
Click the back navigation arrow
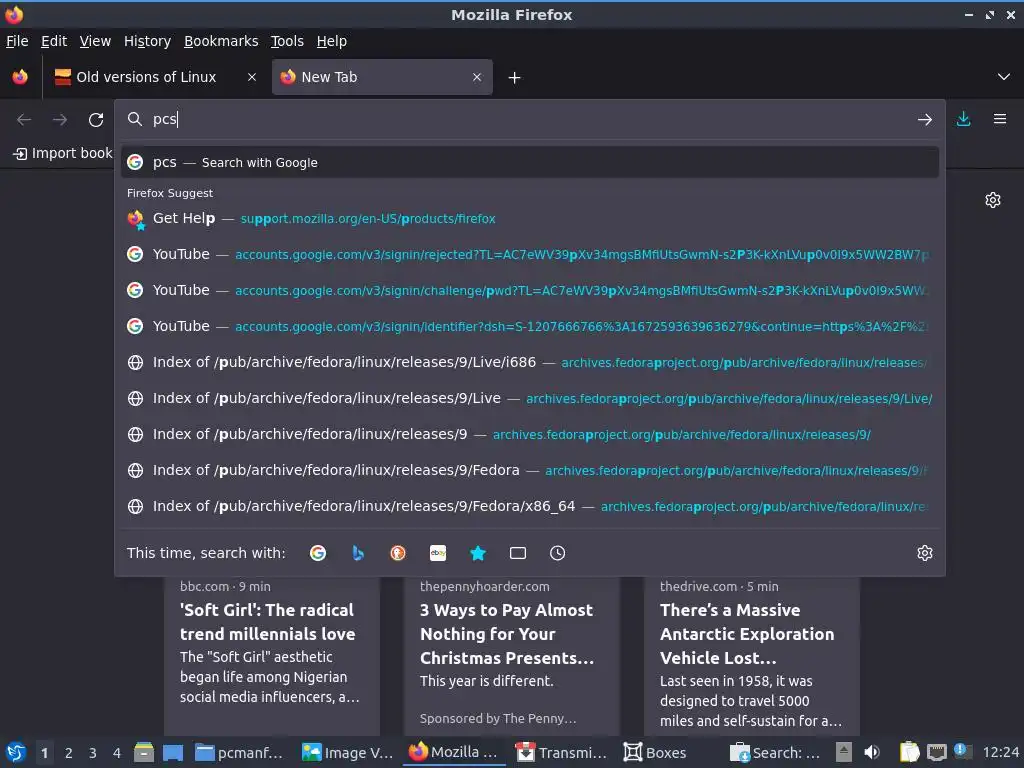(x=24, y=120)
